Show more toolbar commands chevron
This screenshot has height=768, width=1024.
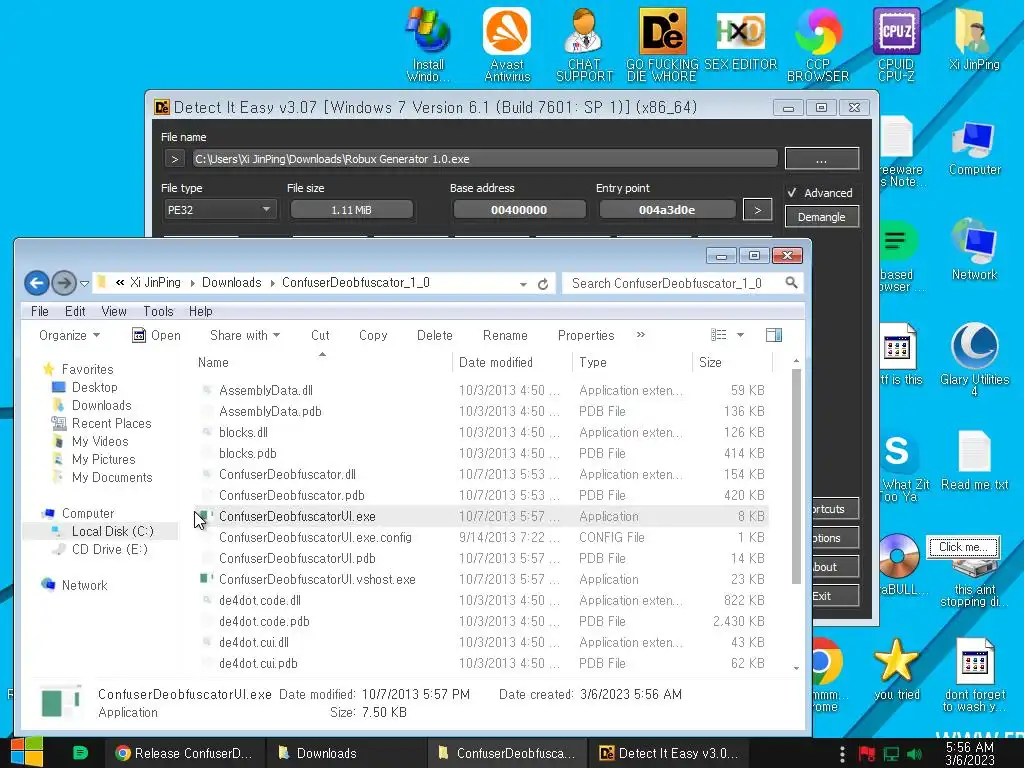click(641, 334)
